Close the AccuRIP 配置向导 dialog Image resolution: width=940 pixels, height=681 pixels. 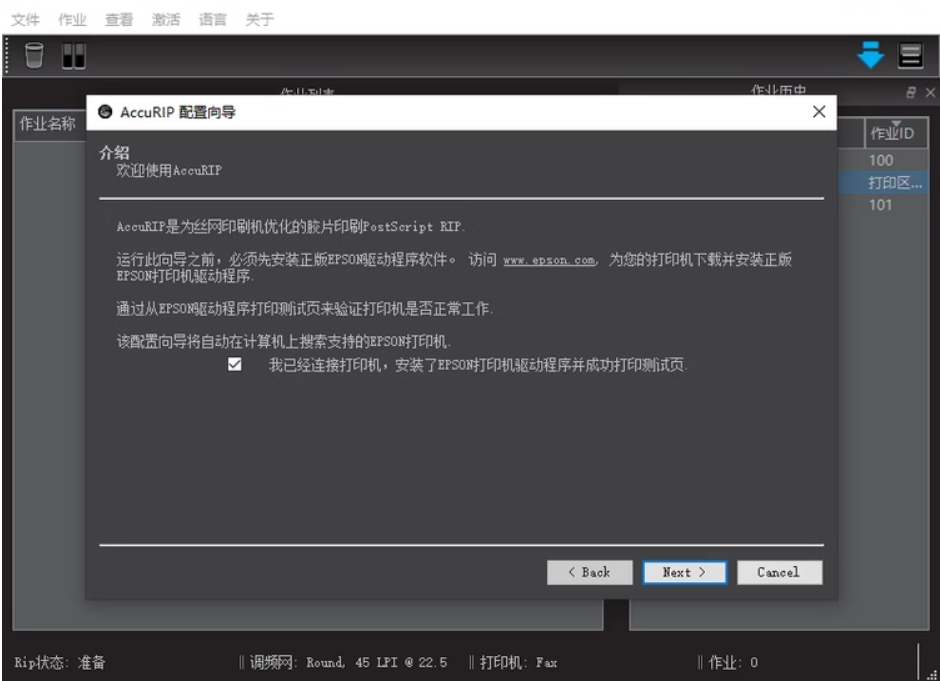coord(819,112)
